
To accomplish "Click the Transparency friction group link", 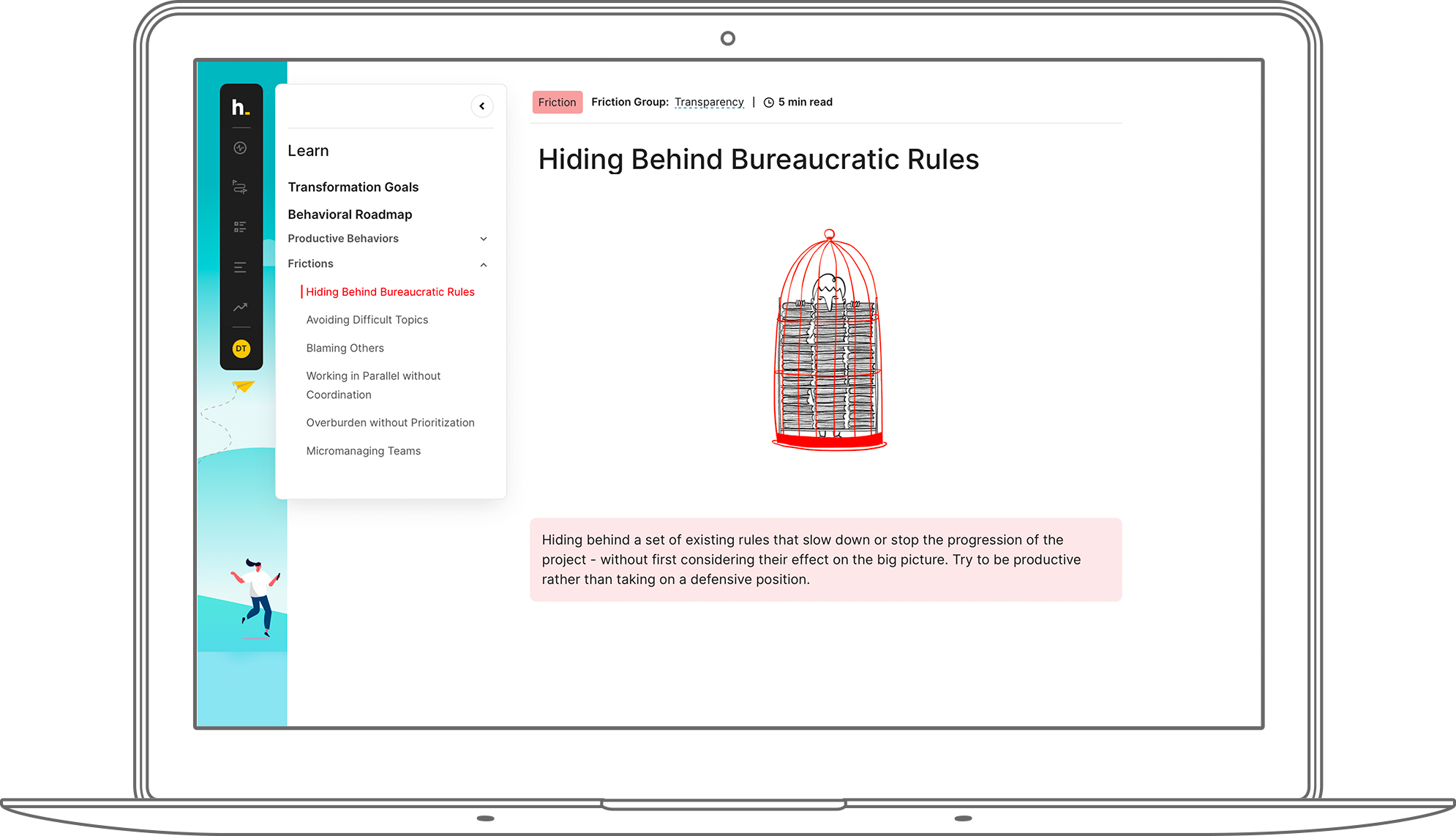I will click(708, 102).
